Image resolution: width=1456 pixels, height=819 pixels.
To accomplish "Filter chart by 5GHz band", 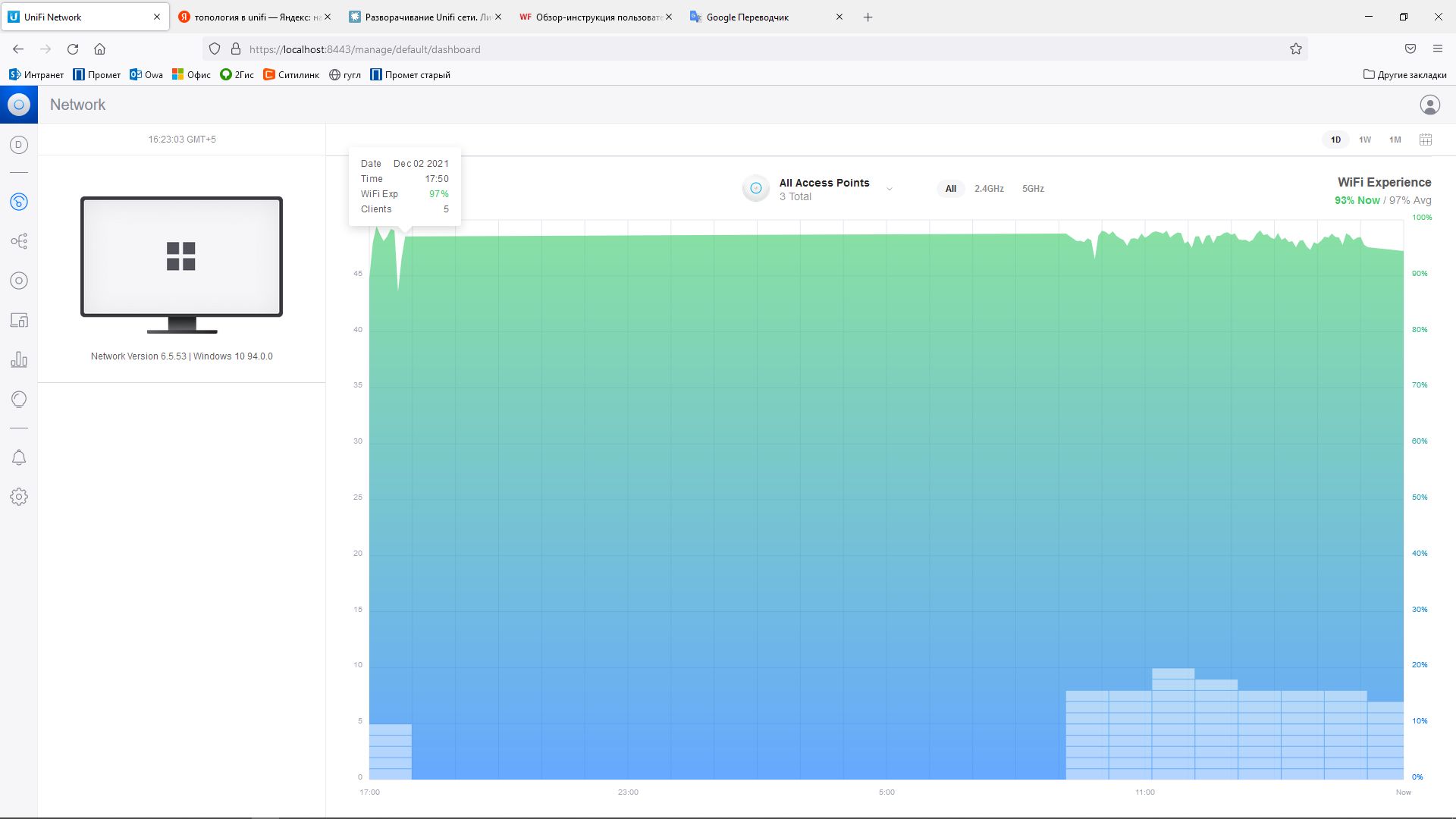I will click(x=1033, y=189).
